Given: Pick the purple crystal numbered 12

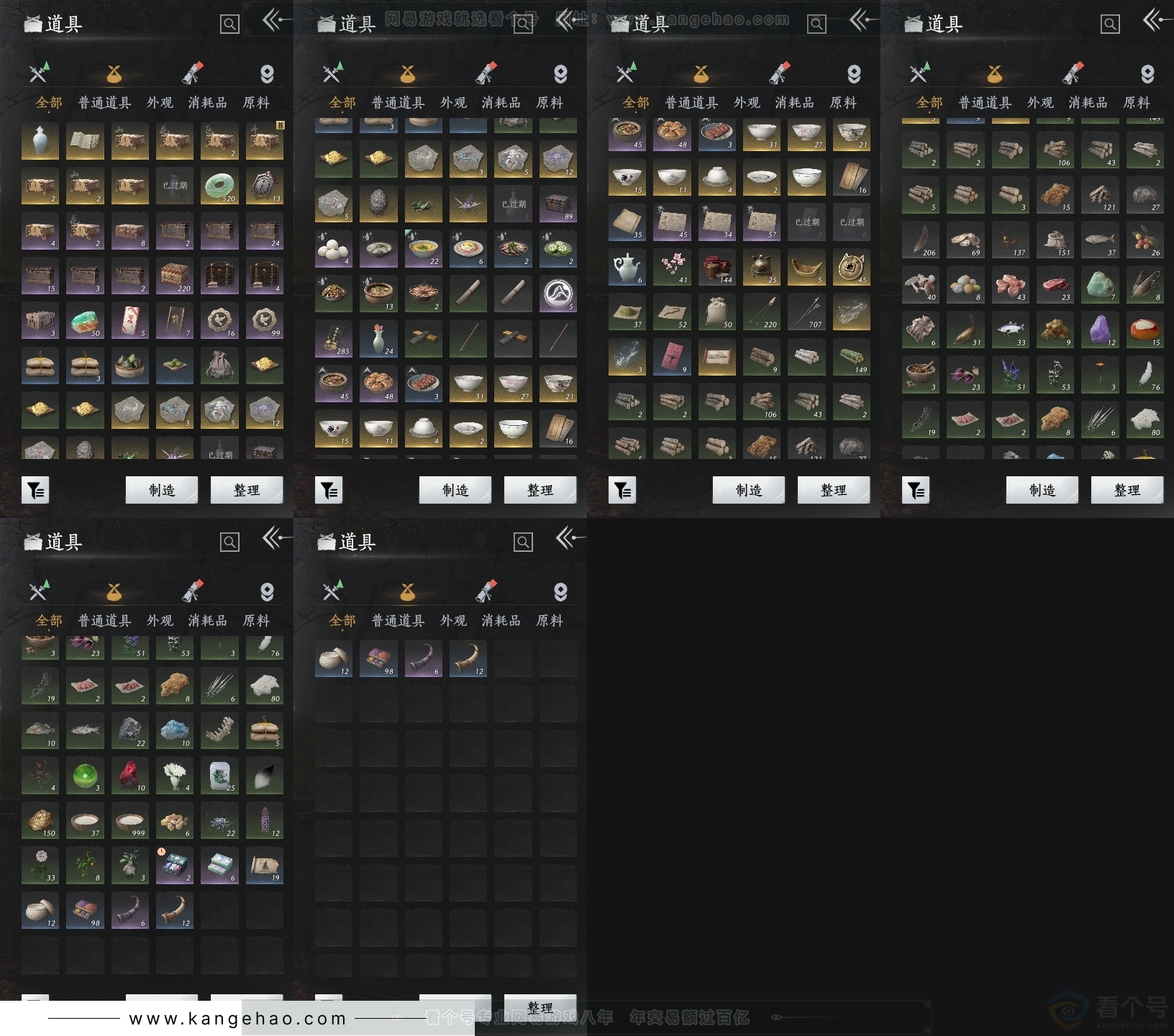Looking at the screenshot, I should click(1100, 330).
